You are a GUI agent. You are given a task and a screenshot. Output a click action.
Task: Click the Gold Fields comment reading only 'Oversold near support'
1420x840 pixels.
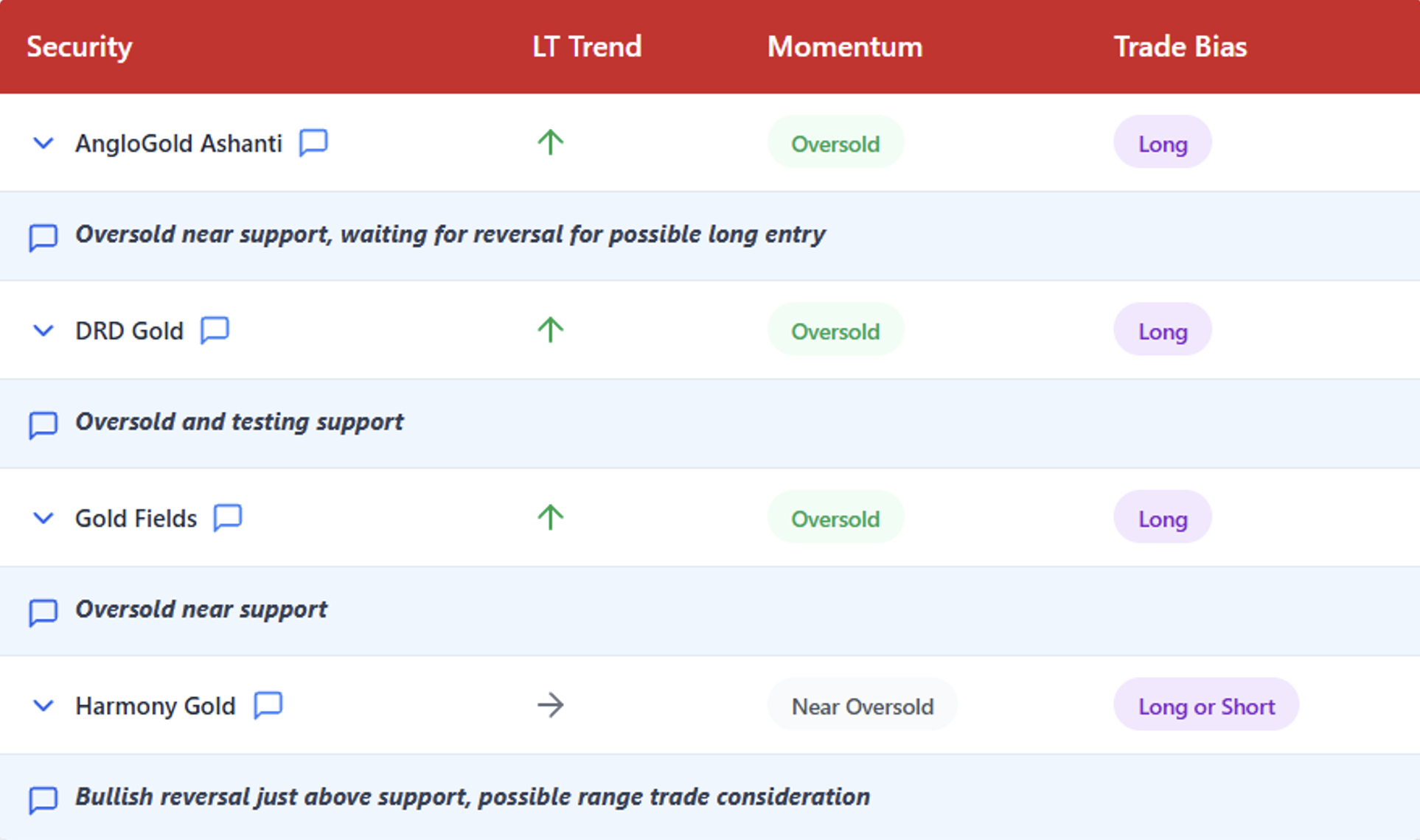[201, 609]
